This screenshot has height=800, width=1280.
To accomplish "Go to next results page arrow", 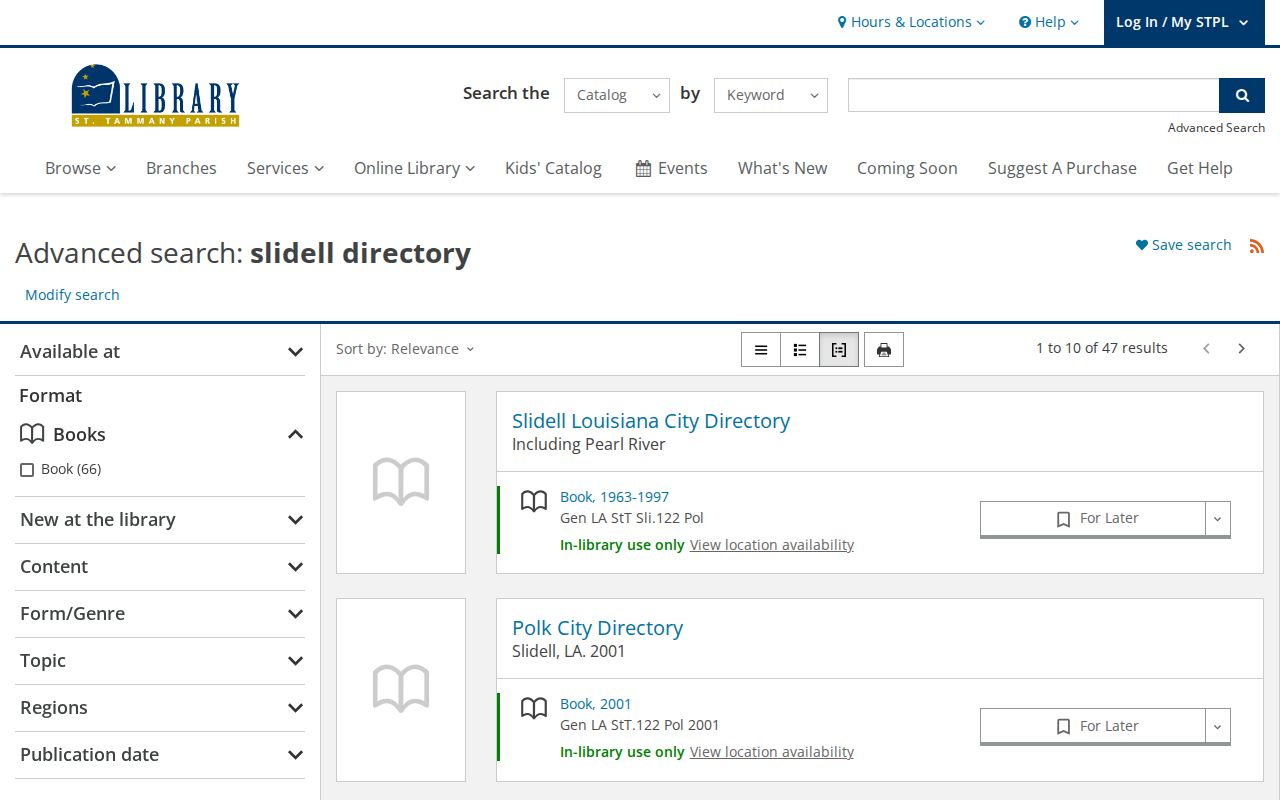I will [x=1242, y=349].
